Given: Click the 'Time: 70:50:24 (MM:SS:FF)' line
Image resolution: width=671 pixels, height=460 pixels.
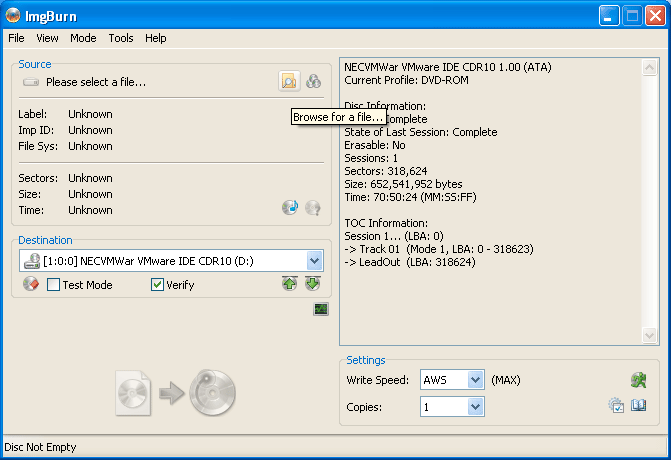Looking at the screenshot, I should [410, 197].
